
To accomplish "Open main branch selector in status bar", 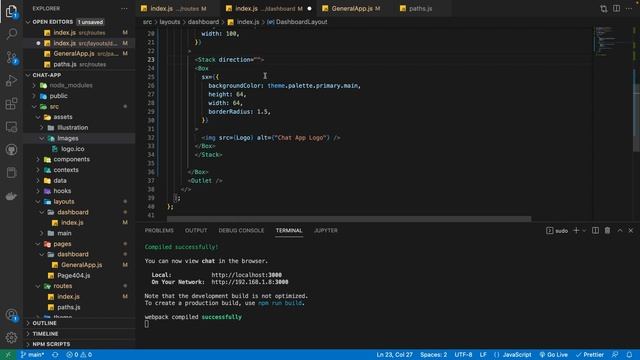I will (x=33, y=355).
